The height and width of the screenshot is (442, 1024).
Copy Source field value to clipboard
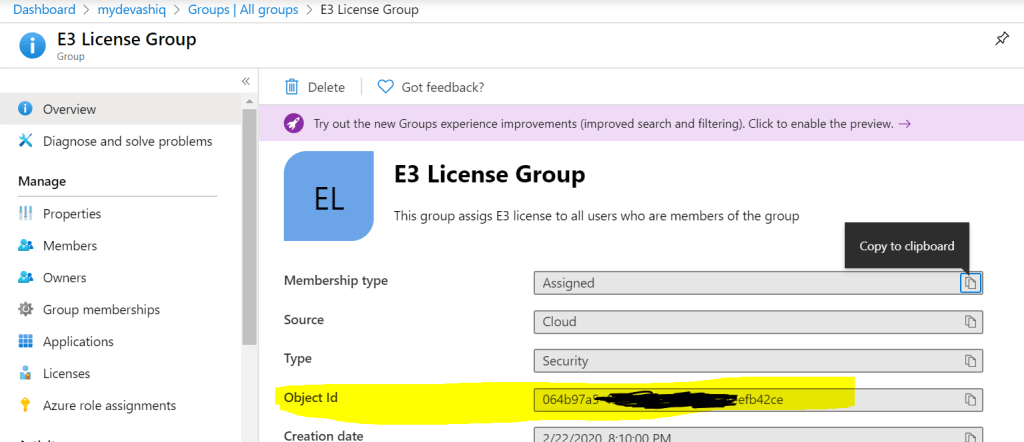click(969, 322)
